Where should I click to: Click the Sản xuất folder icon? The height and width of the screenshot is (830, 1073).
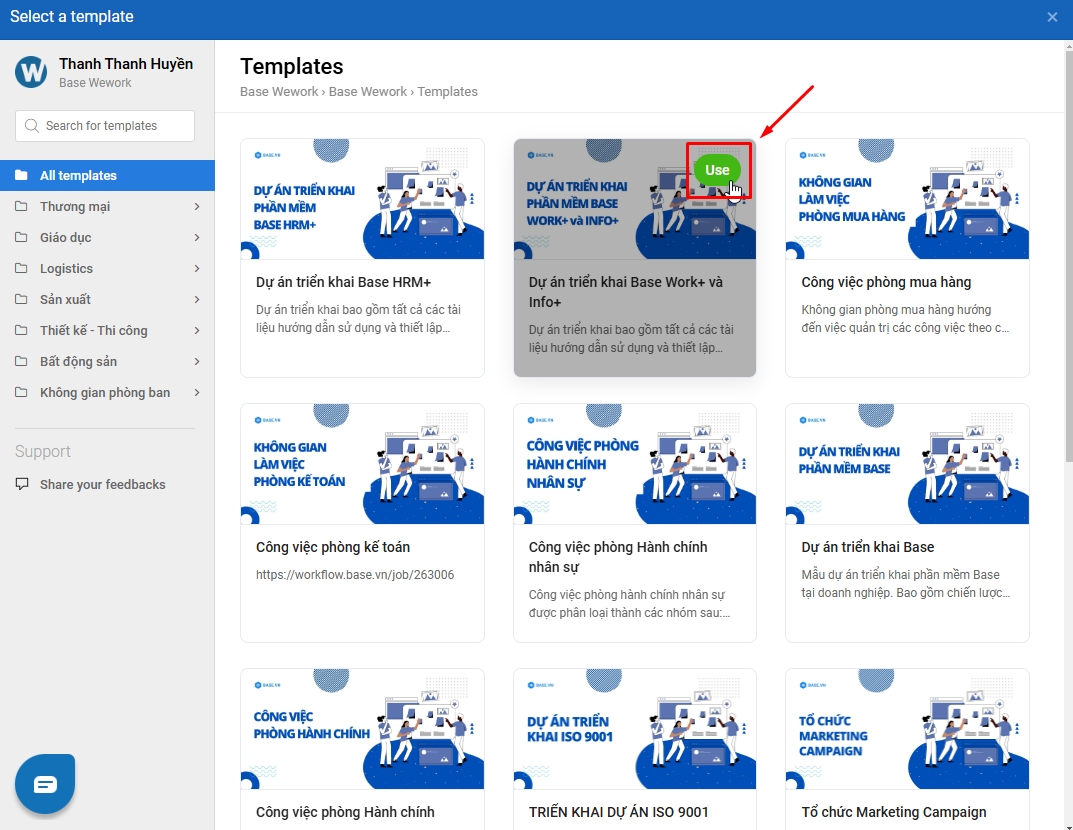point(21,299)
